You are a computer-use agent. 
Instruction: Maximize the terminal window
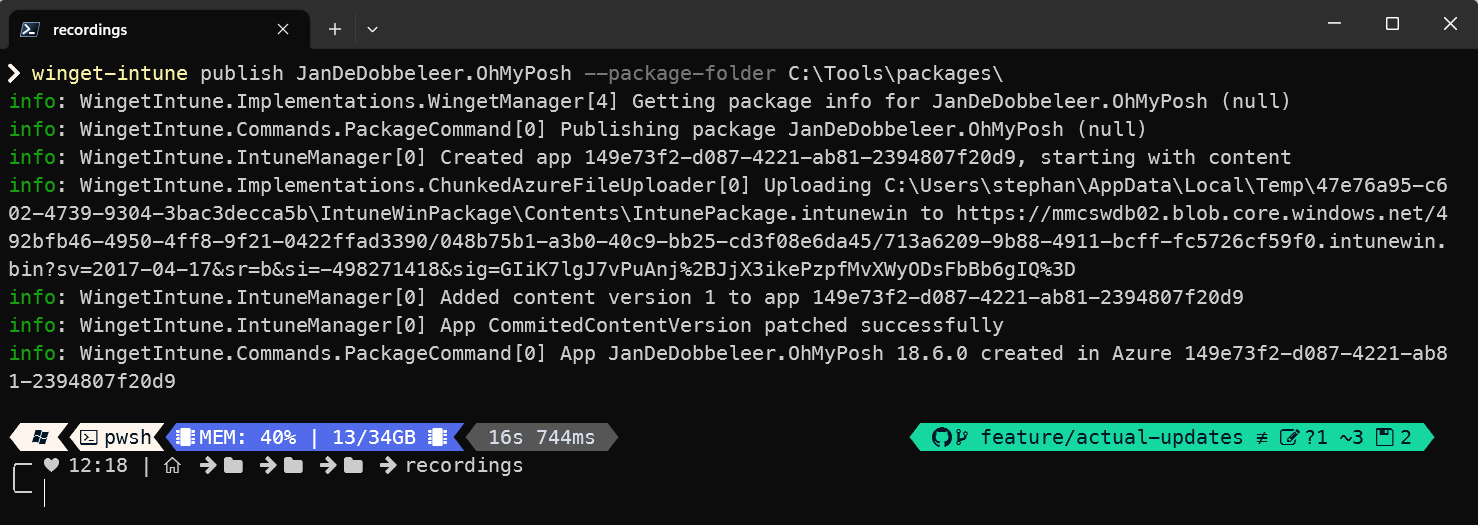[x=1392, y=24]
